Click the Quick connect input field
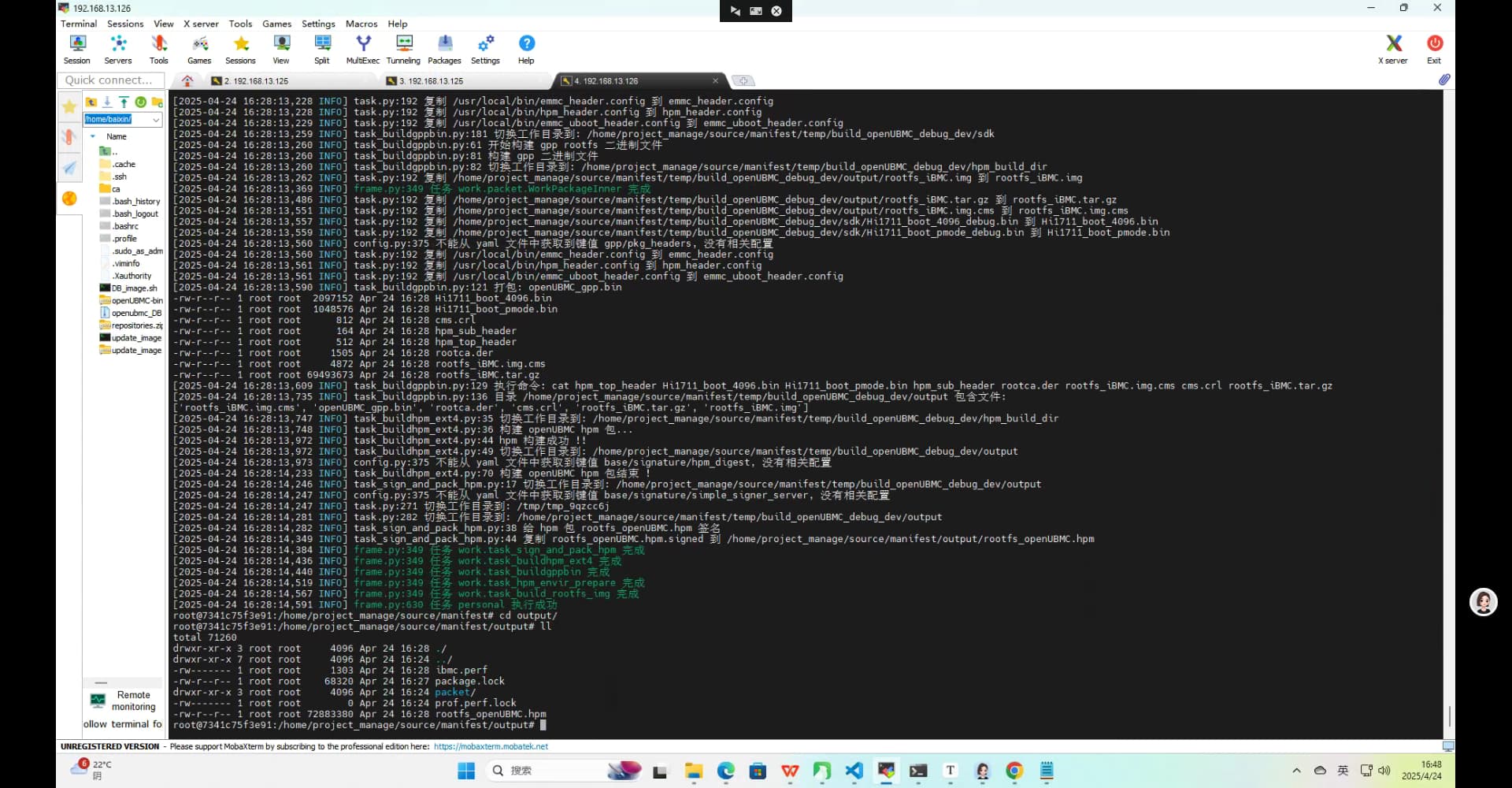1512x788 pixels. (110, 80)
